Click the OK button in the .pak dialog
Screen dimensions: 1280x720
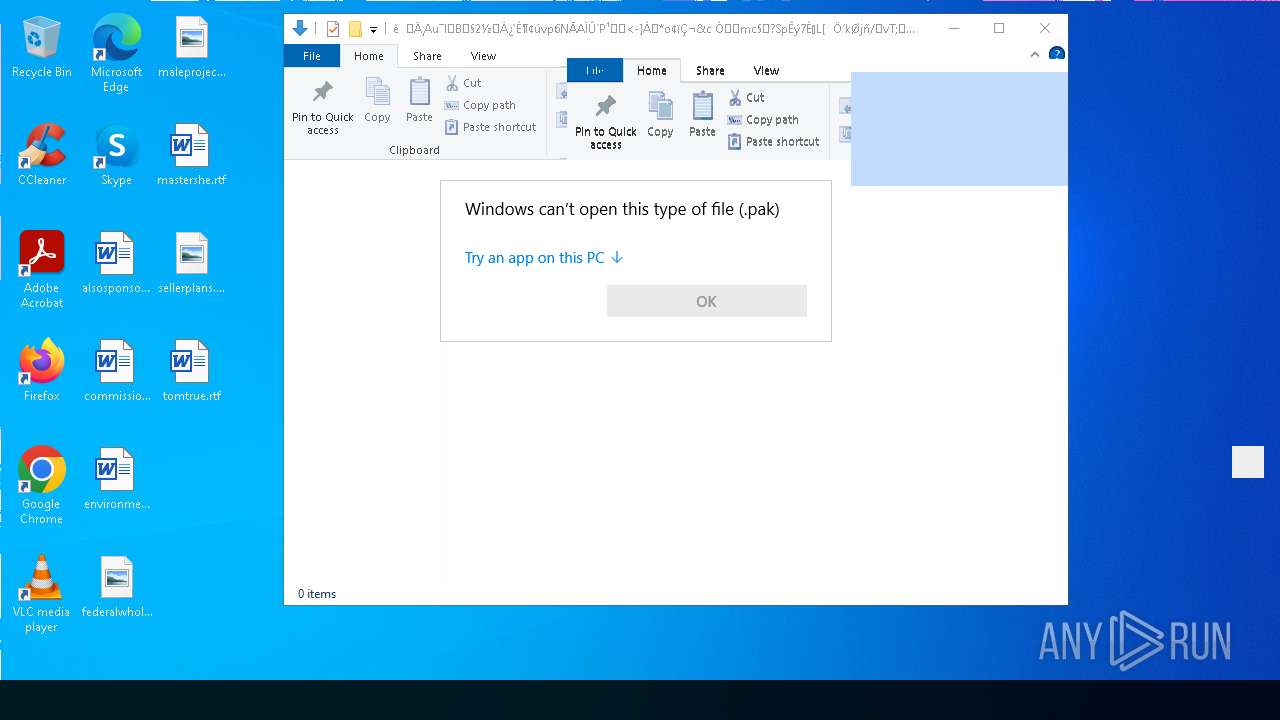pos(706,301)
